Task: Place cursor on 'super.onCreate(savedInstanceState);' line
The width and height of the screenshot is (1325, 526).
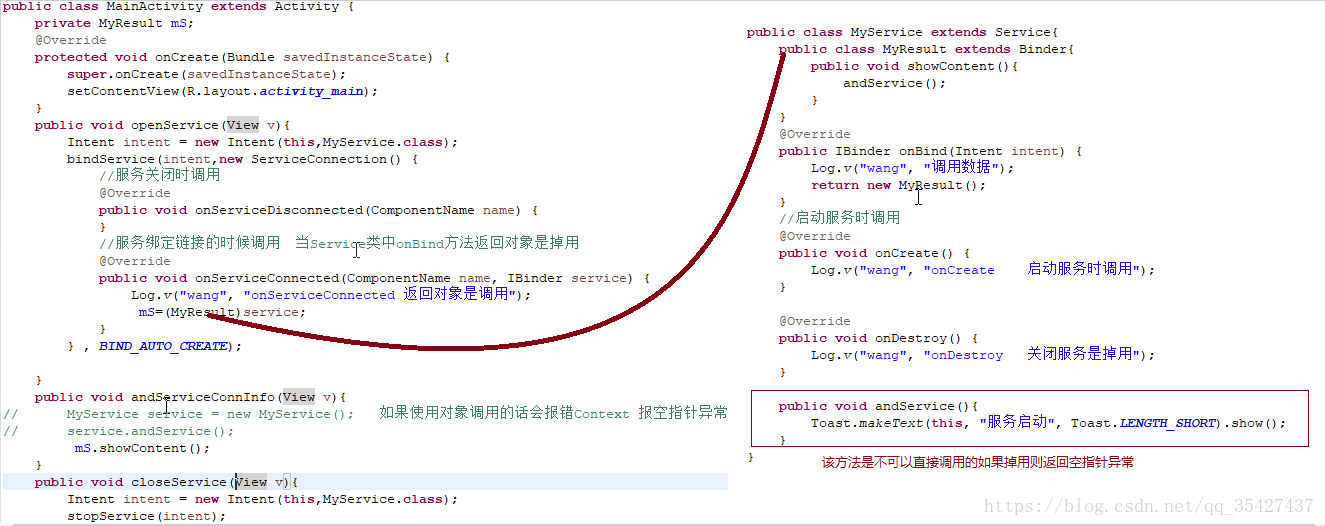Action: [x=206, y=74]
